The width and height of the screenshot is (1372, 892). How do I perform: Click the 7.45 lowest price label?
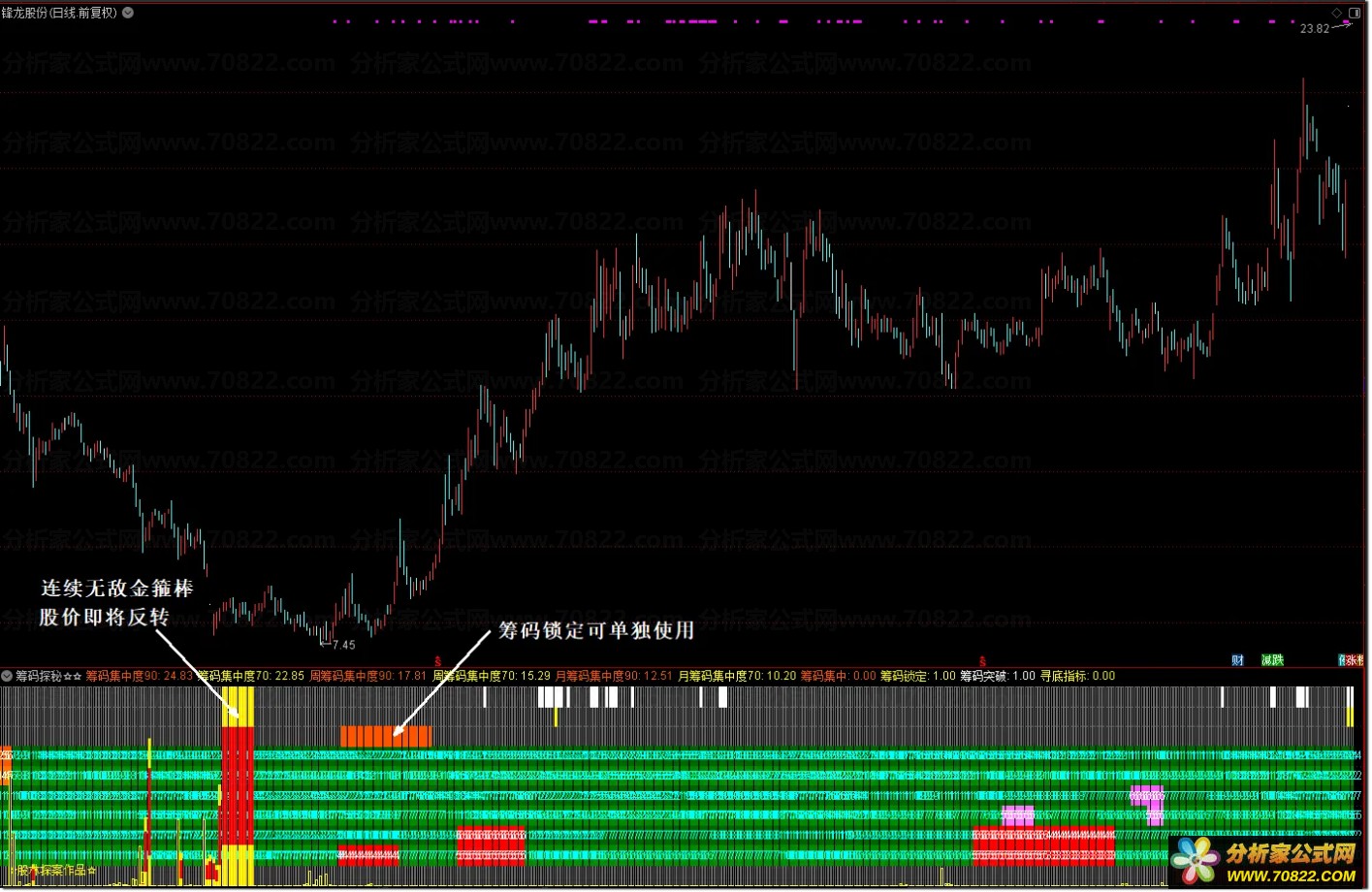click(342, 645)
